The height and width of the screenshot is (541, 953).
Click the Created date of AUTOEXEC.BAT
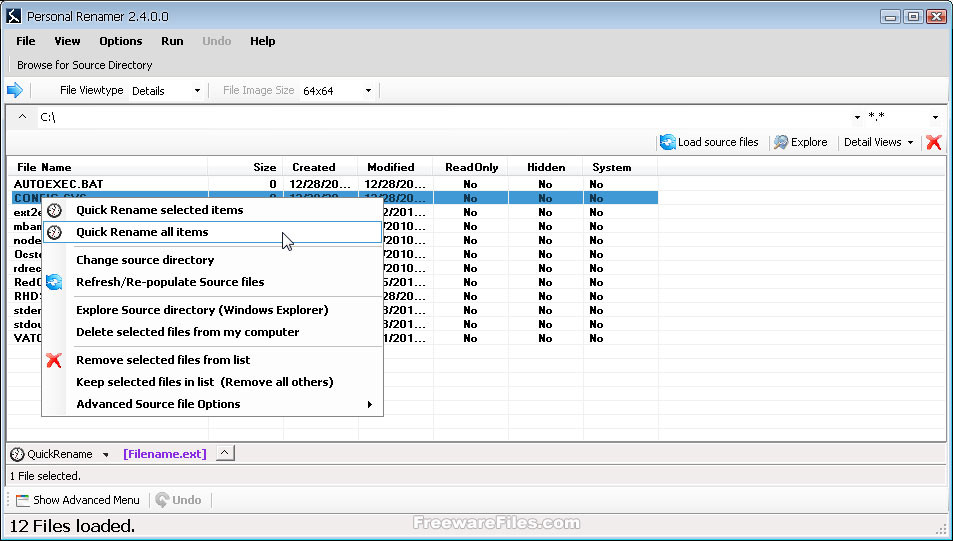coord(322,184)
